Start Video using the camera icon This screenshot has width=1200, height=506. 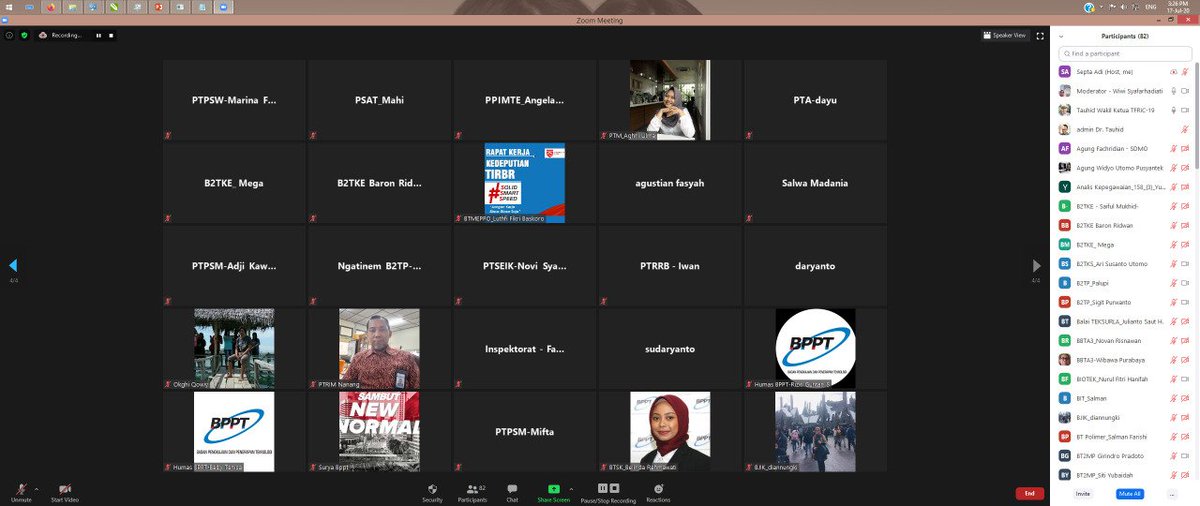[65, 492]
